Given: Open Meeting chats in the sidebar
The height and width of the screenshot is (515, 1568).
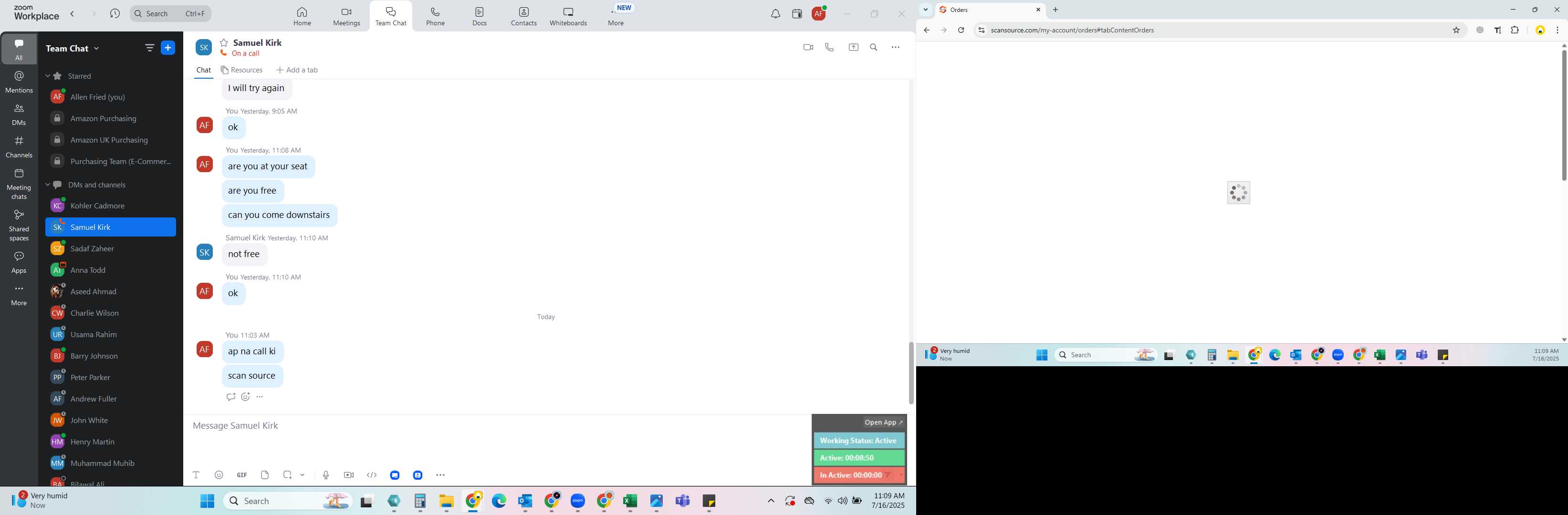Looking at the screenshot, I should click(19, 184).
